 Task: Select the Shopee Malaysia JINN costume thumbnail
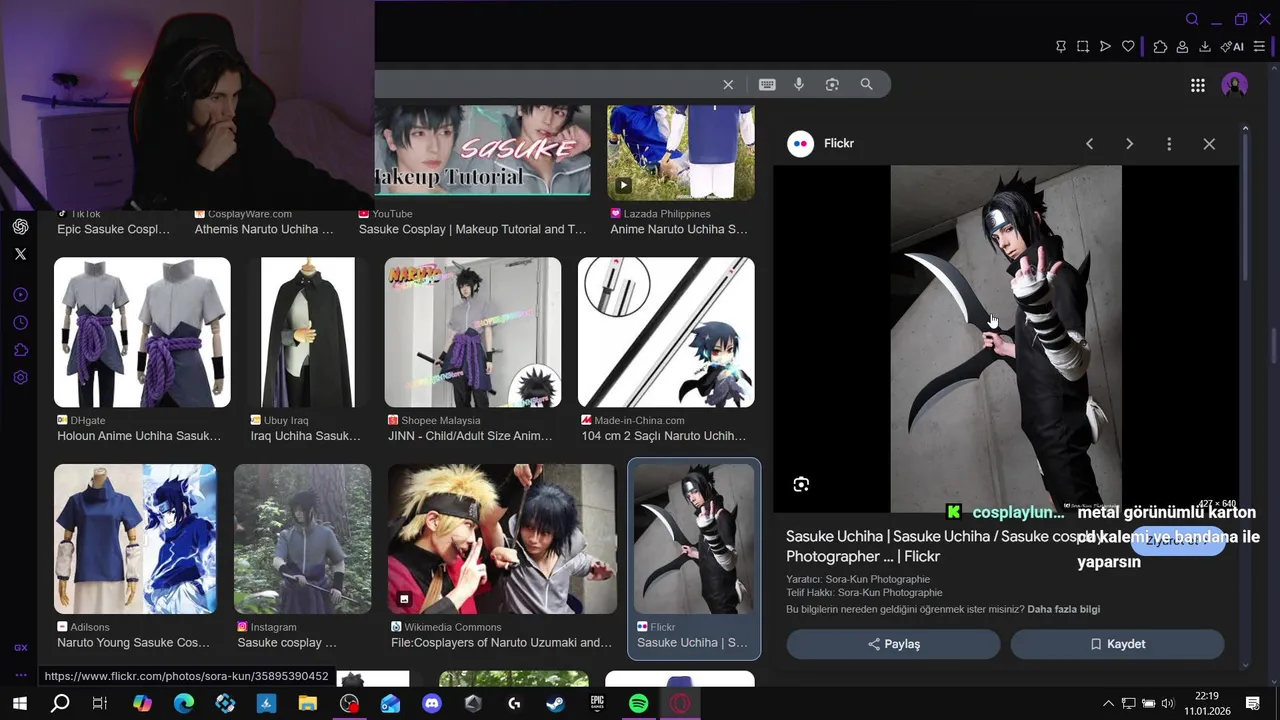click(x=473, y=332)
